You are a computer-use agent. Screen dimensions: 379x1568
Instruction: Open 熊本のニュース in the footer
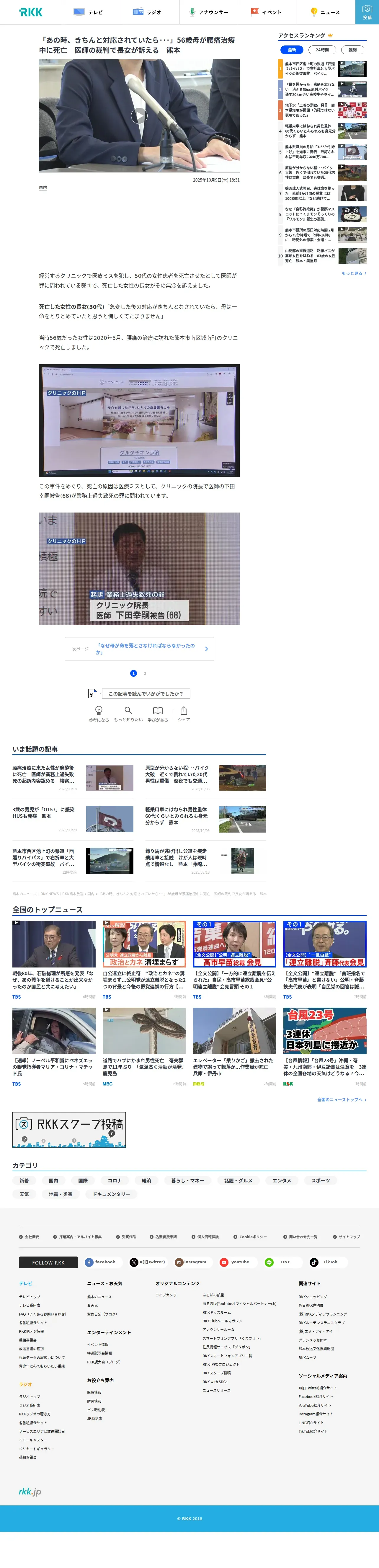[x=99, y=1296]
